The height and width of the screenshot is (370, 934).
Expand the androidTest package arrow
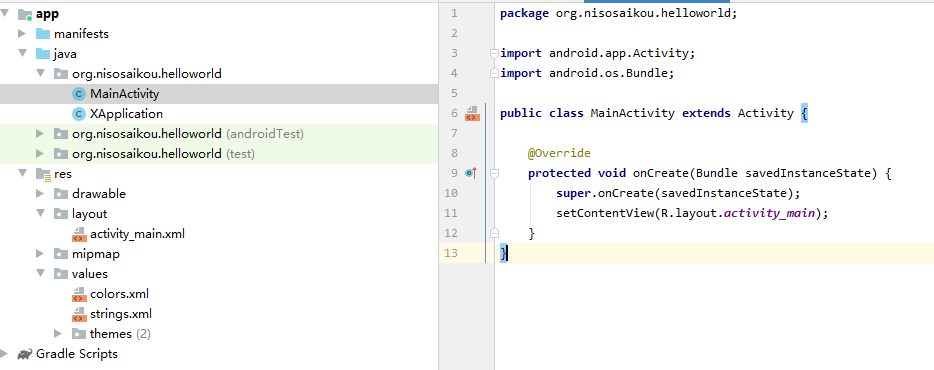click(x=41, y=133)
